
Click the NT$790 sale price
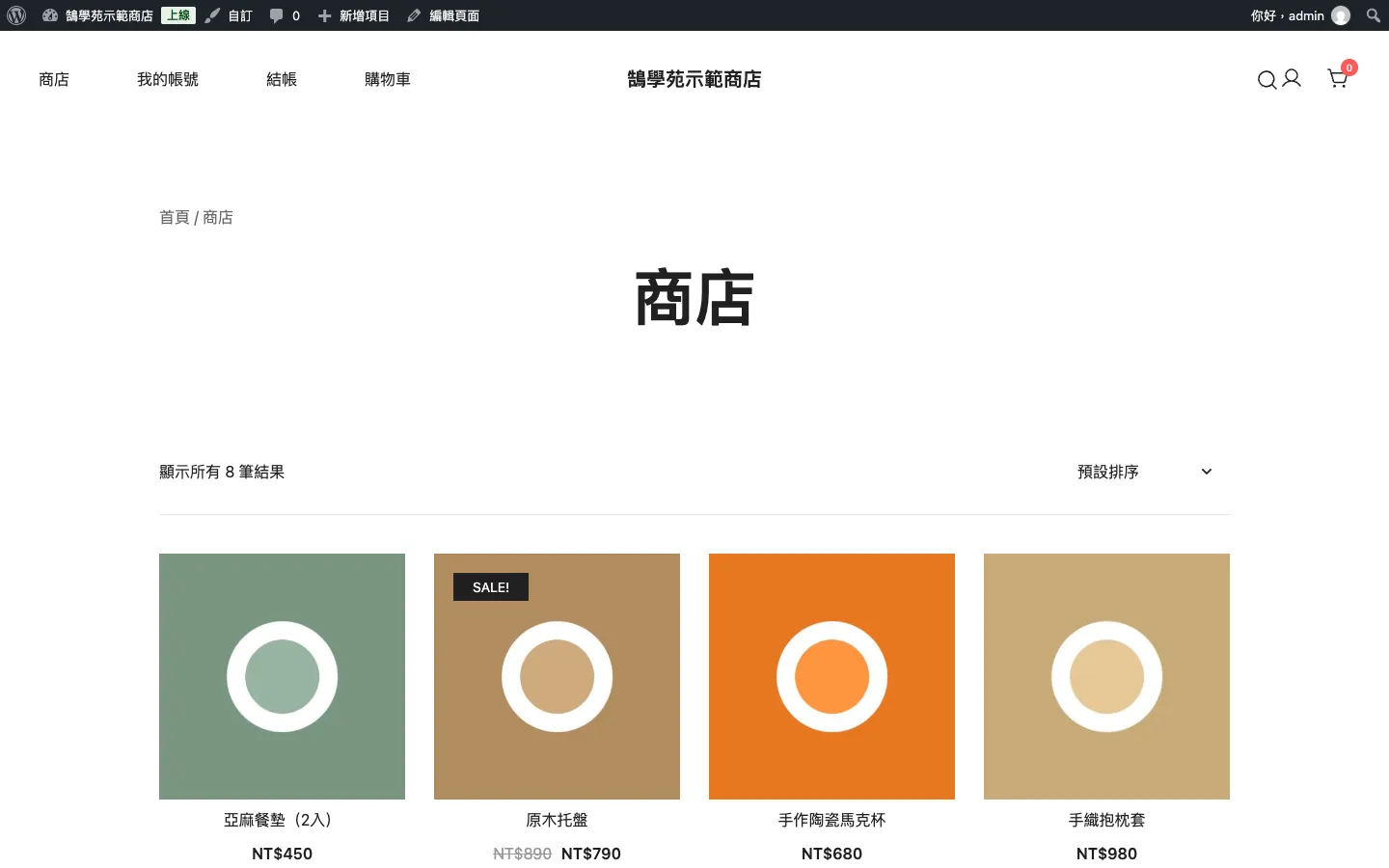click(591, 854)
